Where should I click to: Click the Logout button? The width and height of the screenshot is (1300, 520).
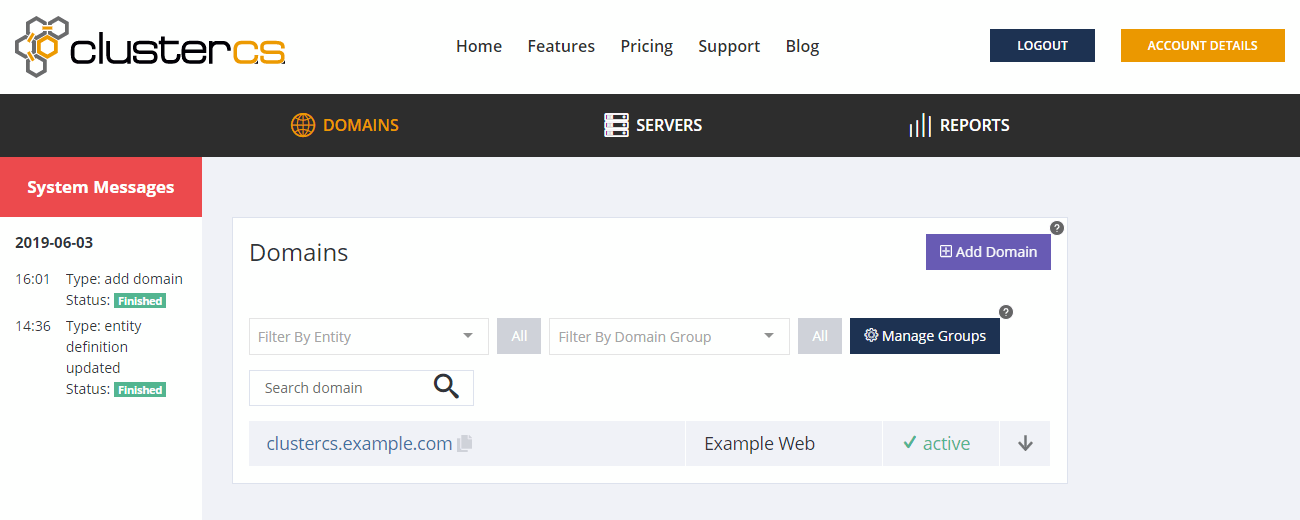point(1042,46)
